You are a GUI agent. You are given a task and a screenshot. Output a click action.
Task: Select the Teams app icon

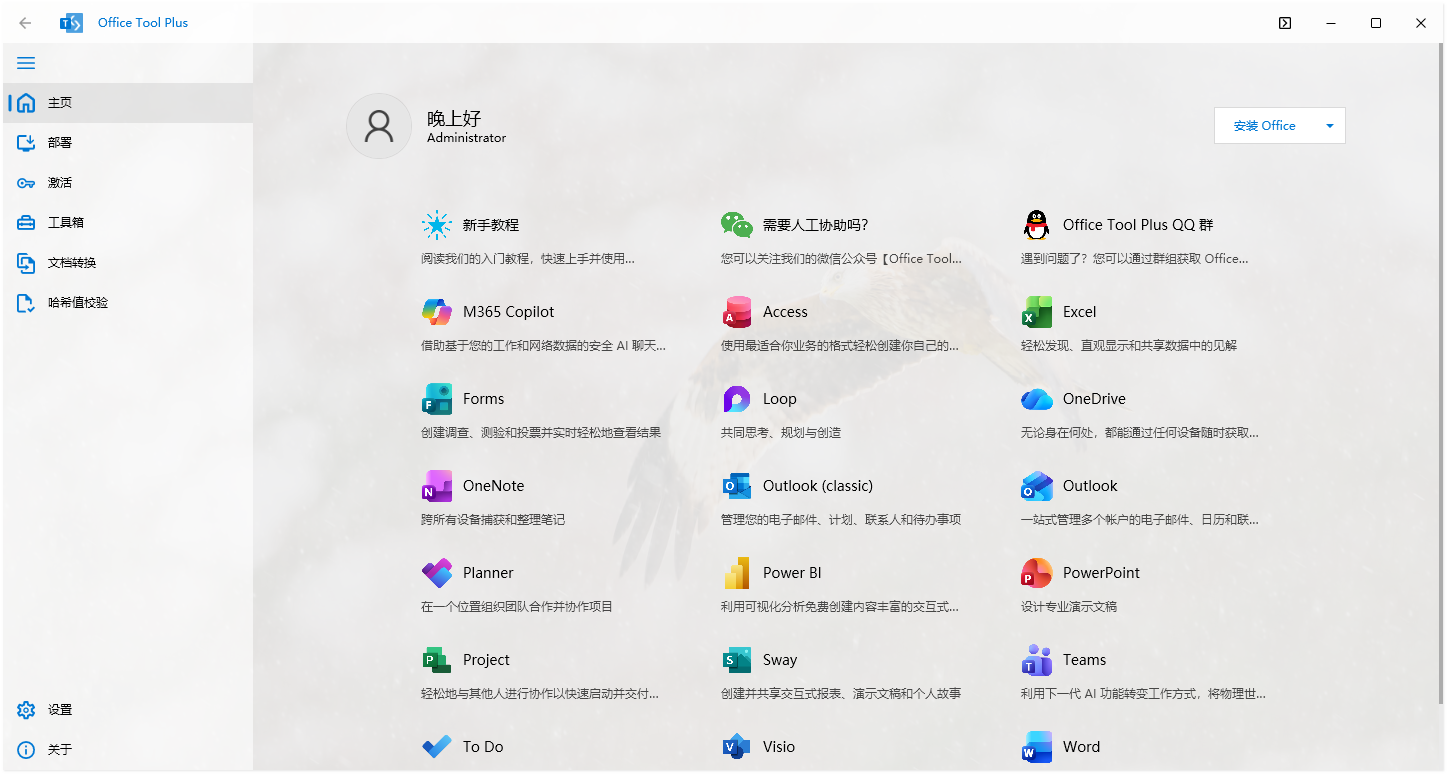(1036, 659)
